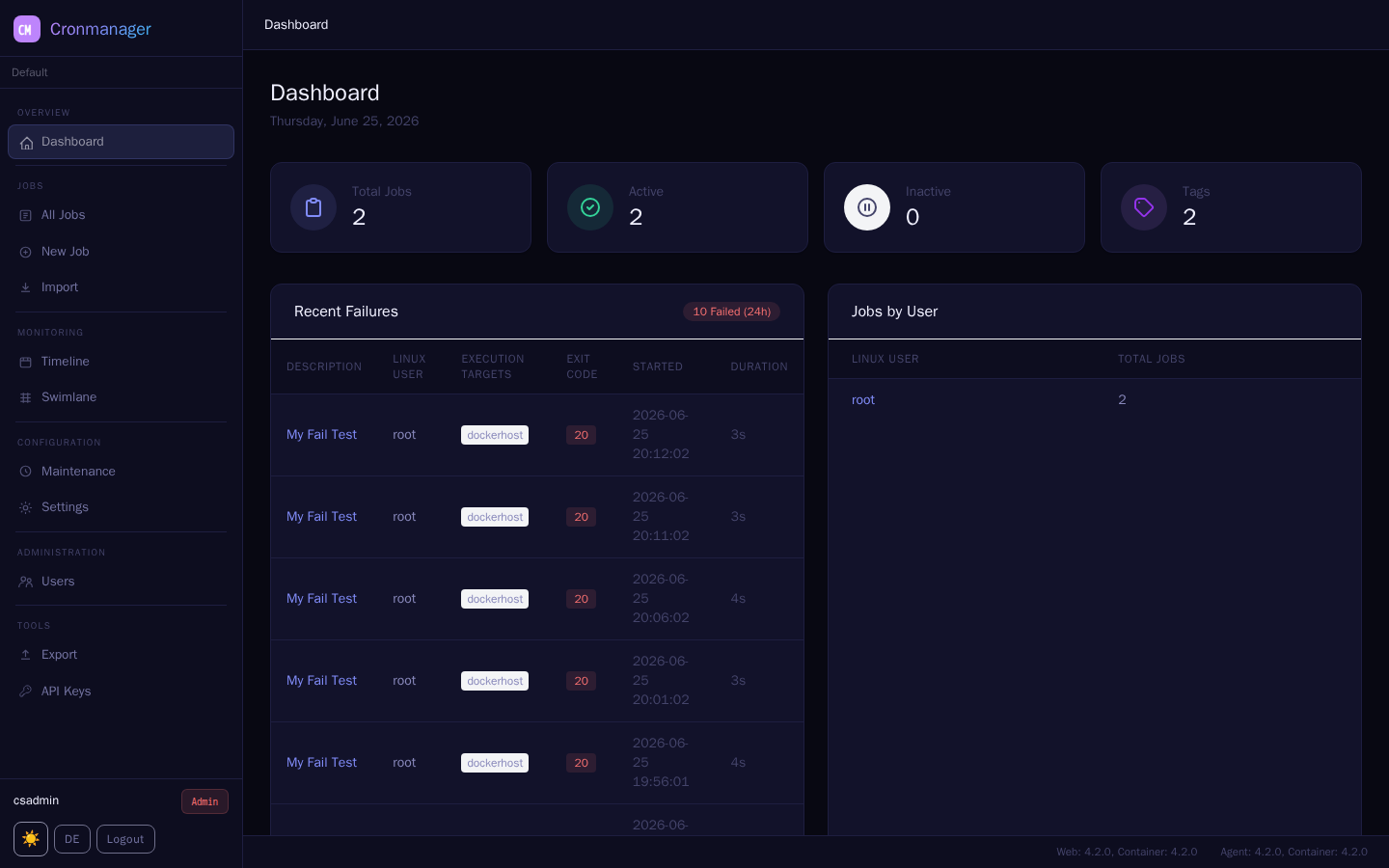This screenshot has height=868, width=1389.
Task: Click the Import download icon
Action: (x=26, y=287)
